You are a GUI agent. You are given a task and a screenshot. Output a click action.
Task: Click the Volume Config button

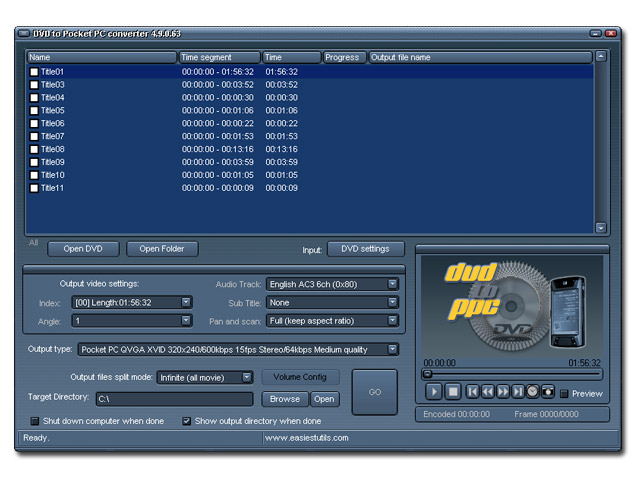coord(300,377)
